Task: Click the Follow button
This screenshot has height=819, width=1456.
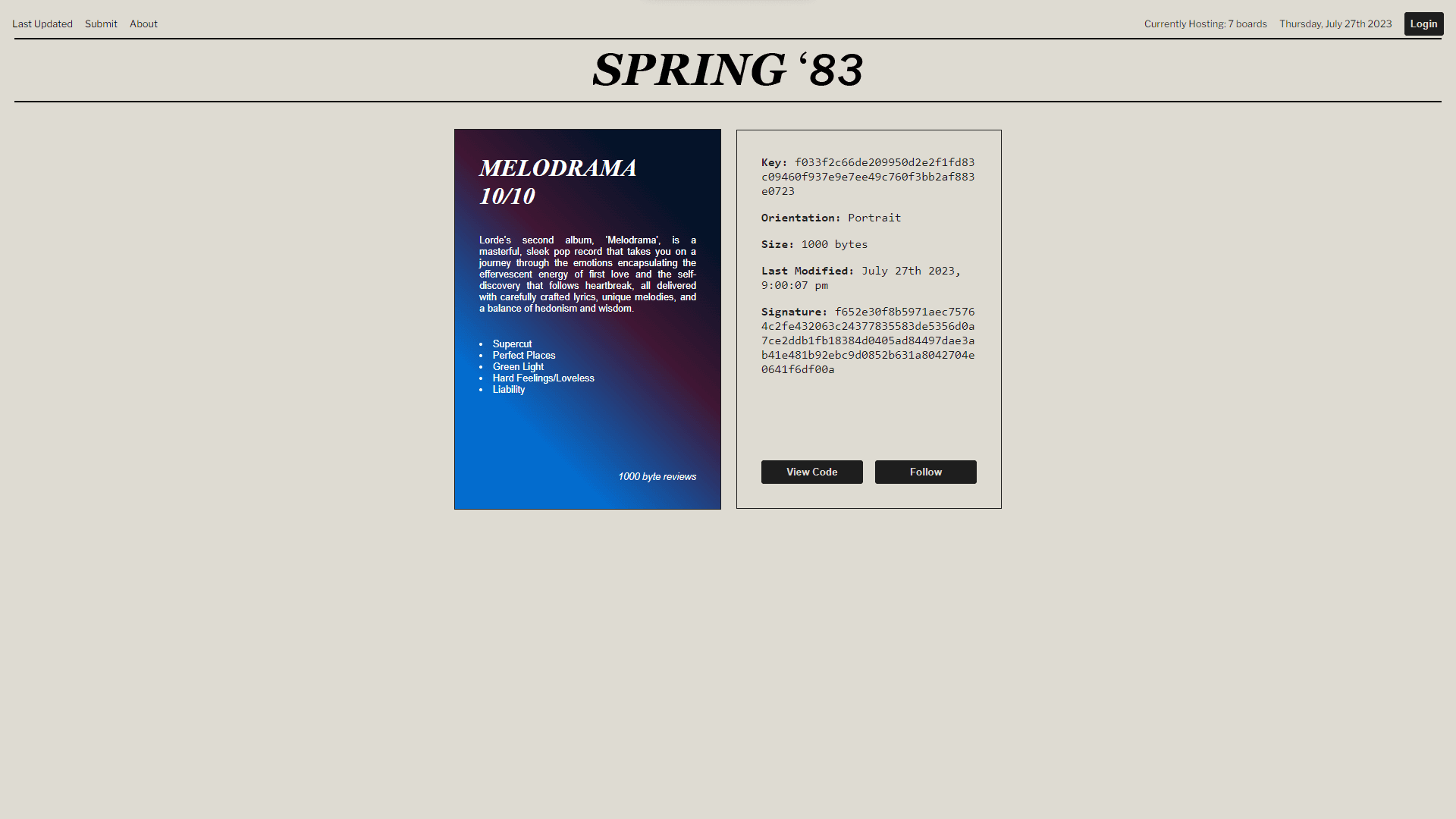Action: point(925,471)
